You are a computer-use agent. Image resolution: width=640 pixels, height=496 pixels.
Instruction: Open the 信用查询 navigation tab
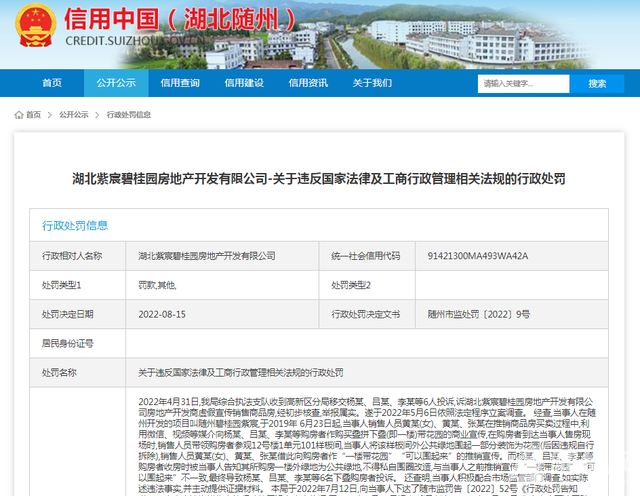coord(180,83)
